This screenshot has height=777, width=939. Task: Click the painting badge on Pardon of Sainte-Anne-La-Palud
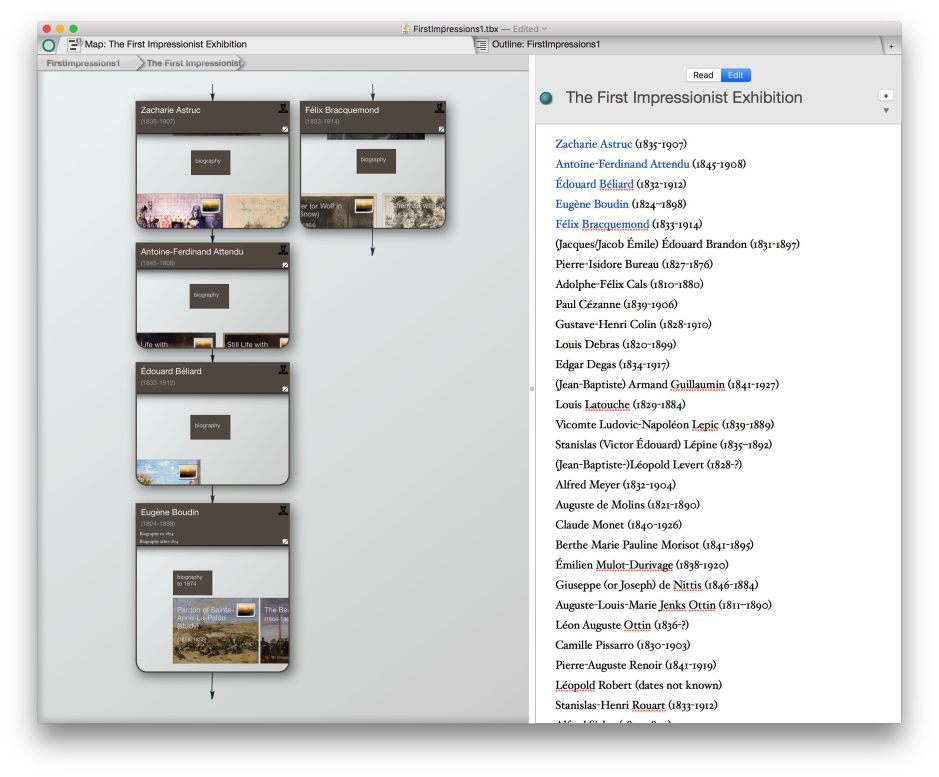(x=245, y=609)
